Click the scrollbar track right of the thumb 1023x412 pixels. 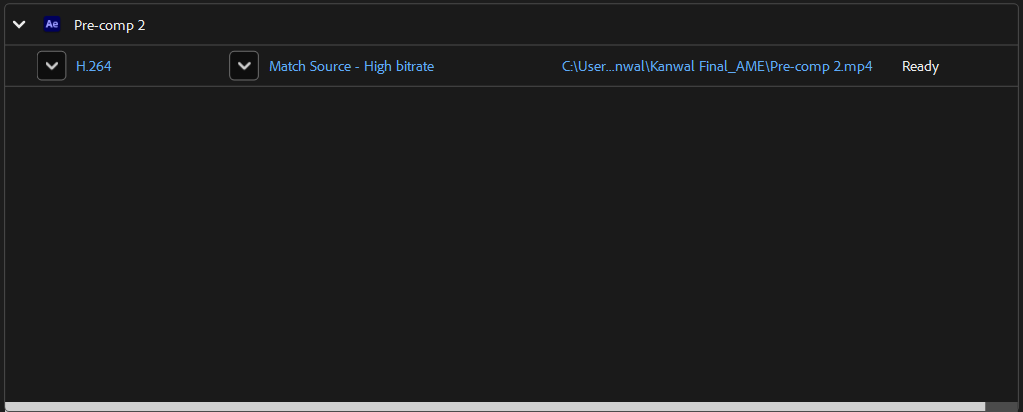pyautogui.click(x=1002, y=407)
